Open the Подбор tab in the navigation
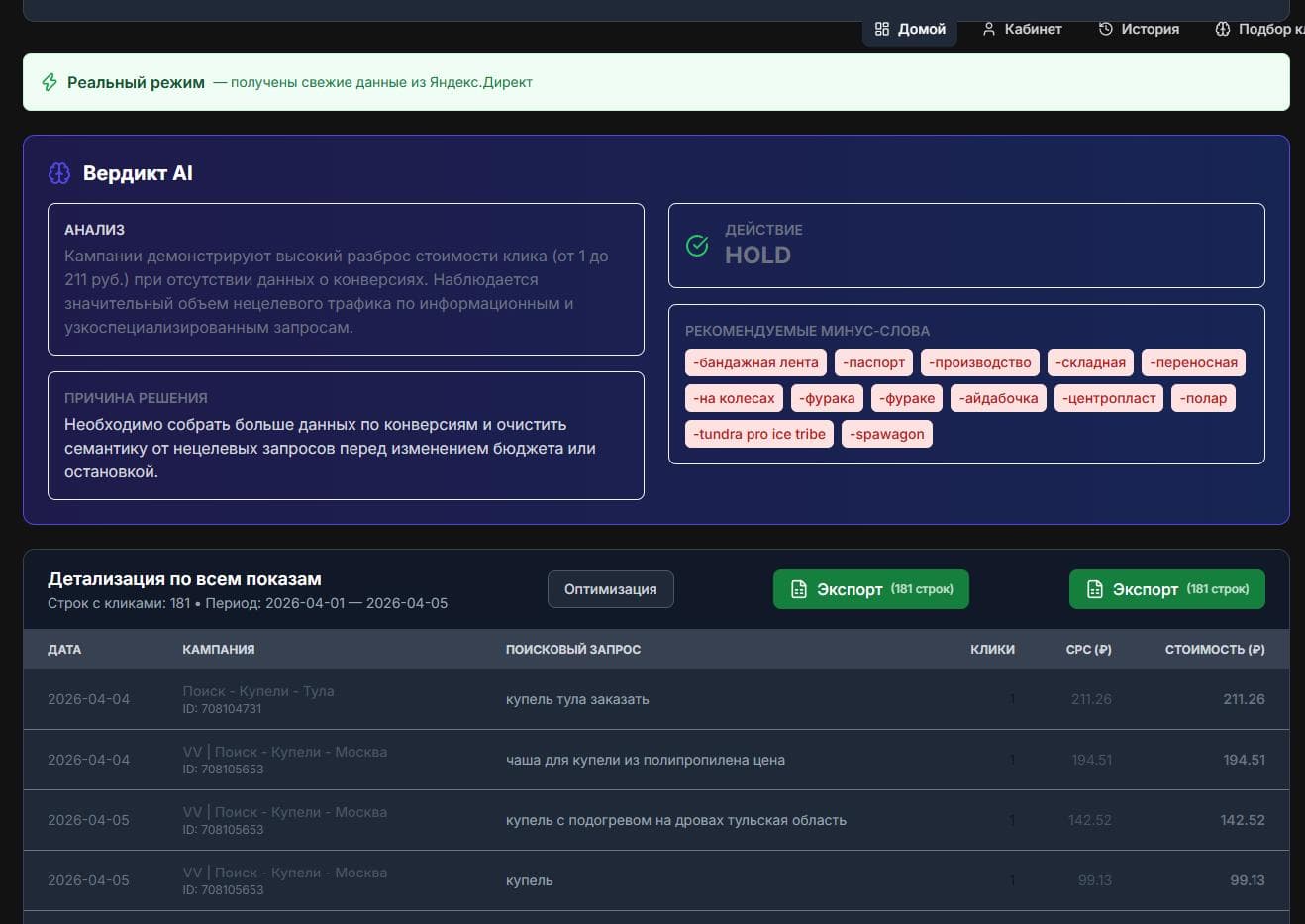This screenshot has height=924, width=1305. tap(1259, 29)
